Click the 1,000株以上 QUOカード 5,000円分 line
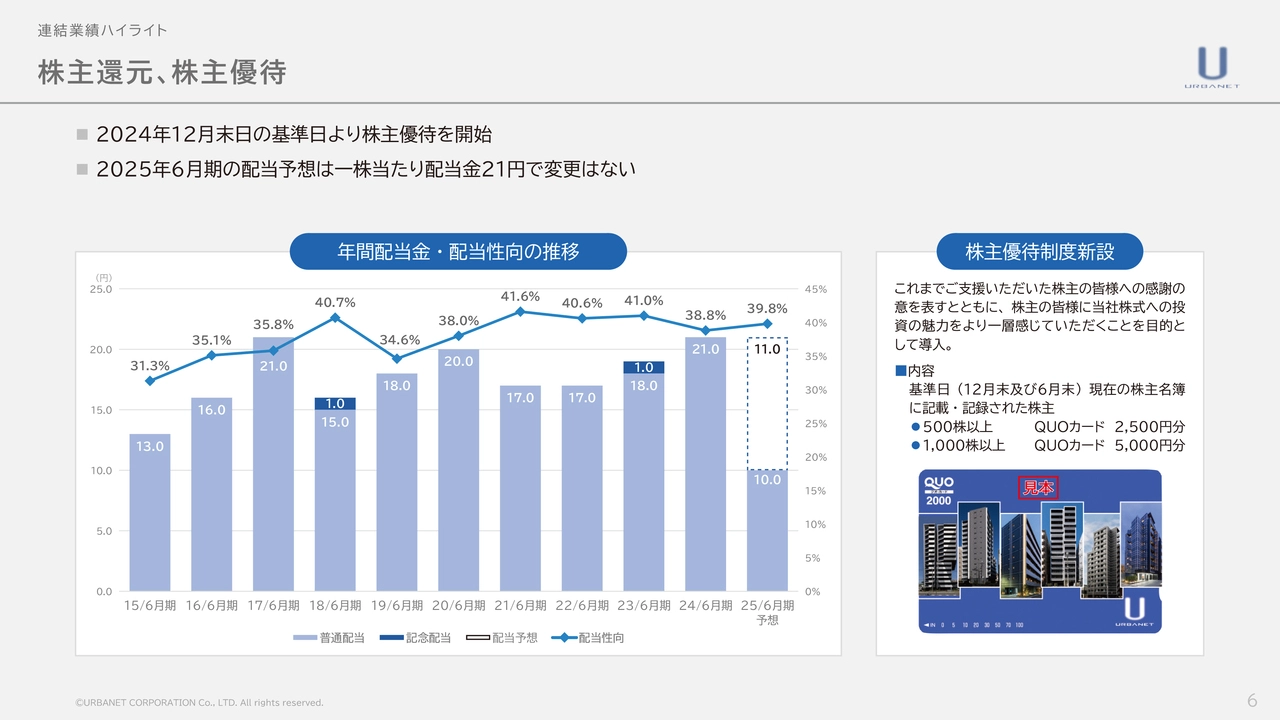 pos(1047,445)
